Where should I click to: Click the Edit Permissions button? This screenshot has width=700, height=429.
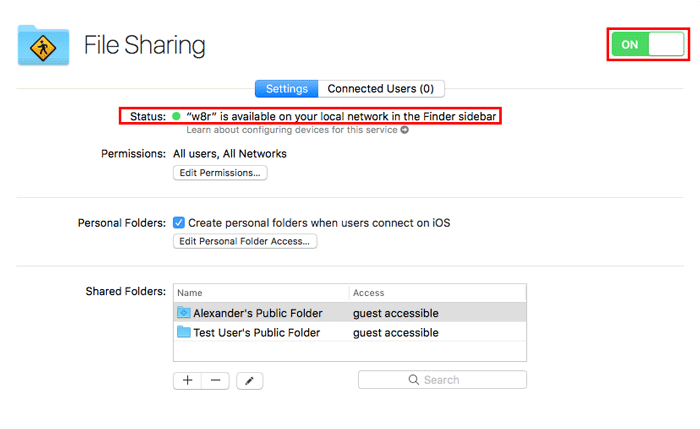click(x=220, y=173)
